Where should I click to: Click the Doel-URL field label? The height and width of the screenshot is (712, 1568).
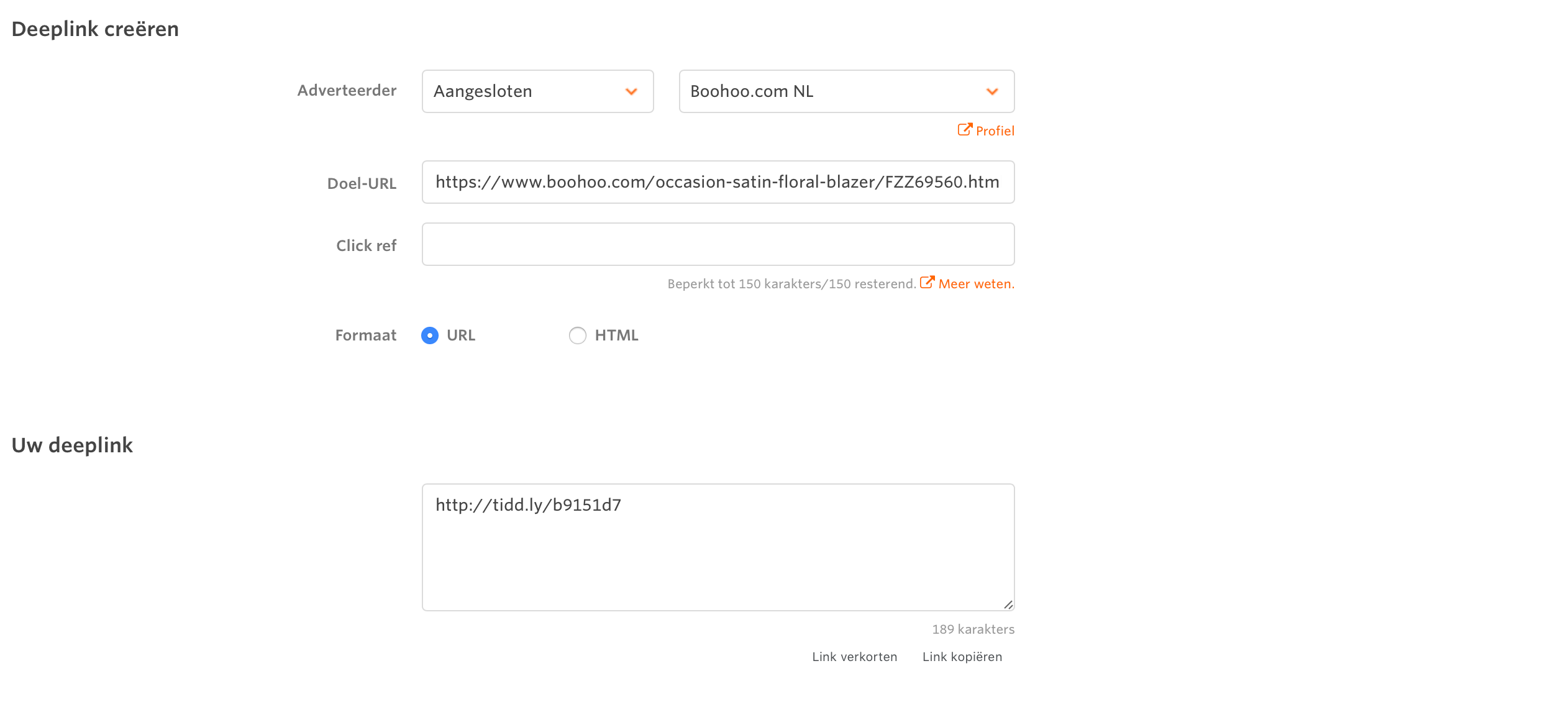[362, 184]
